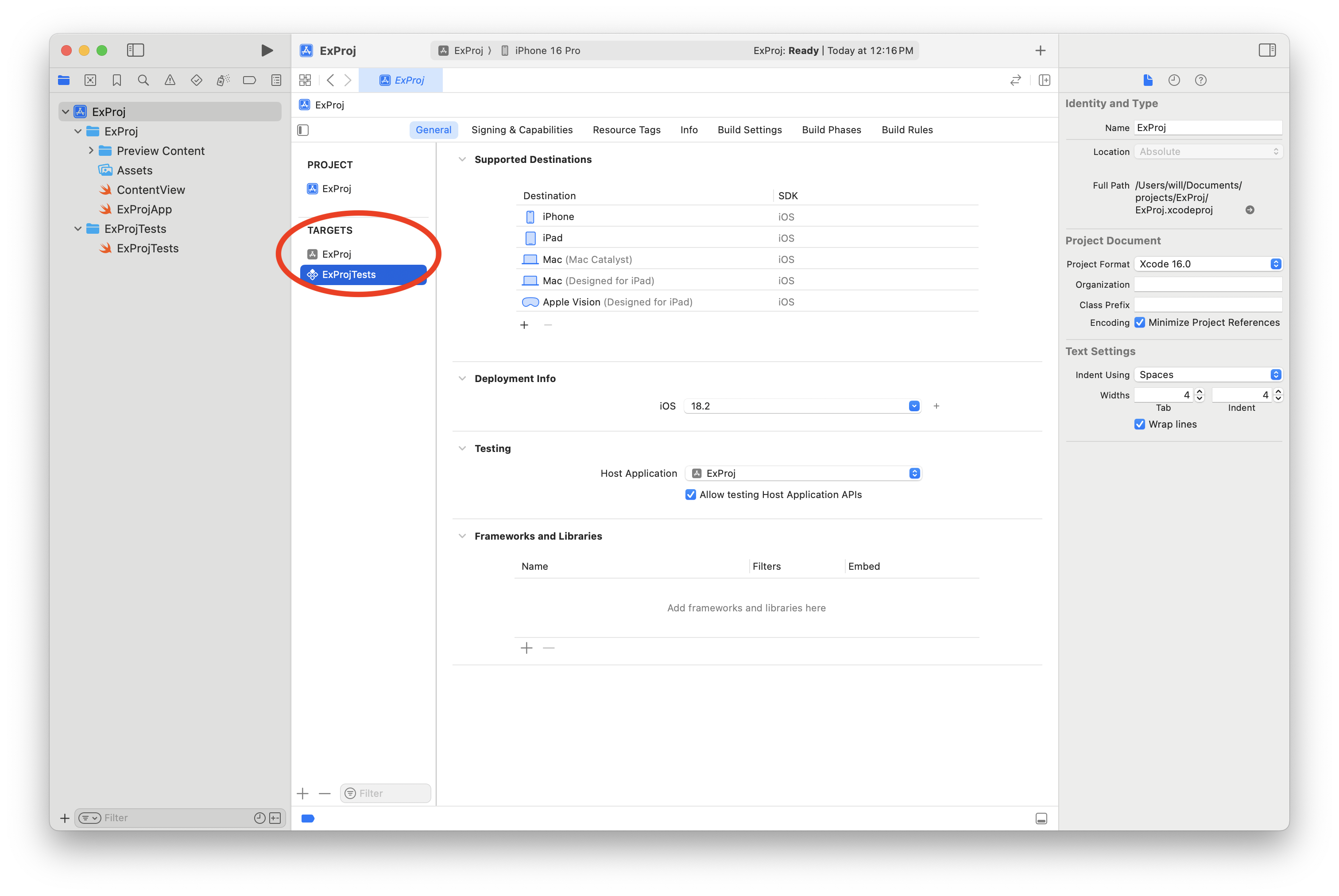1339x896 pixels.
Task: Toggle the inspectors panel icon
Action: [1267, 50]
